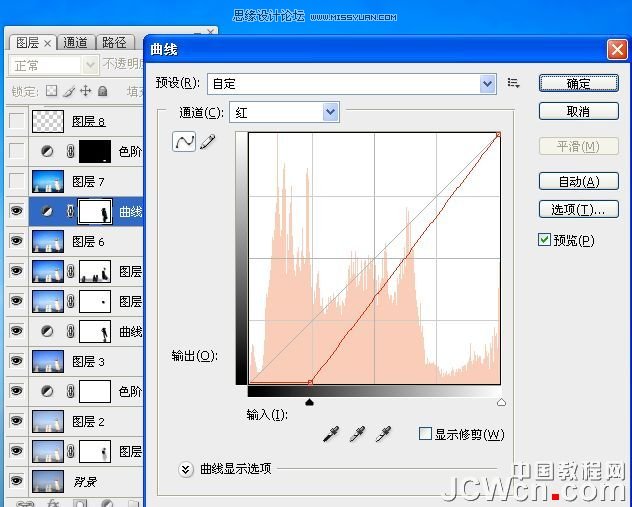Pick the white point eyedropper
This screenshot has height=507, width=632.
pyautogui.click(x=383, y=434)
